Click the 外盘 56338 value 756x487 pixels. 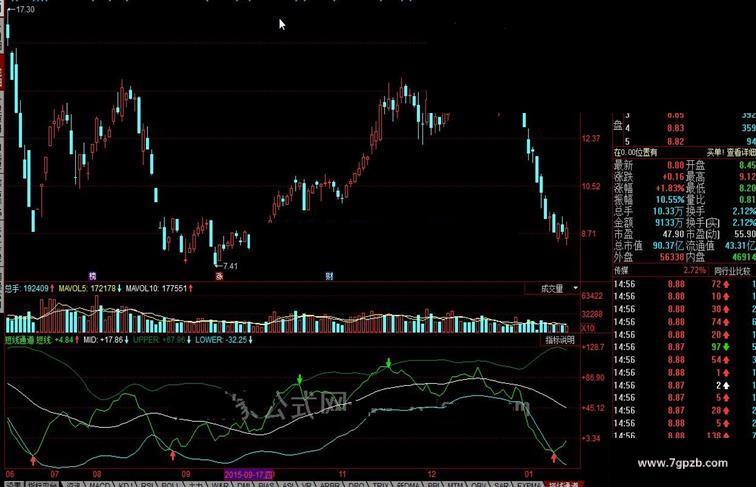pyautogui.click(x=672, y=257)
